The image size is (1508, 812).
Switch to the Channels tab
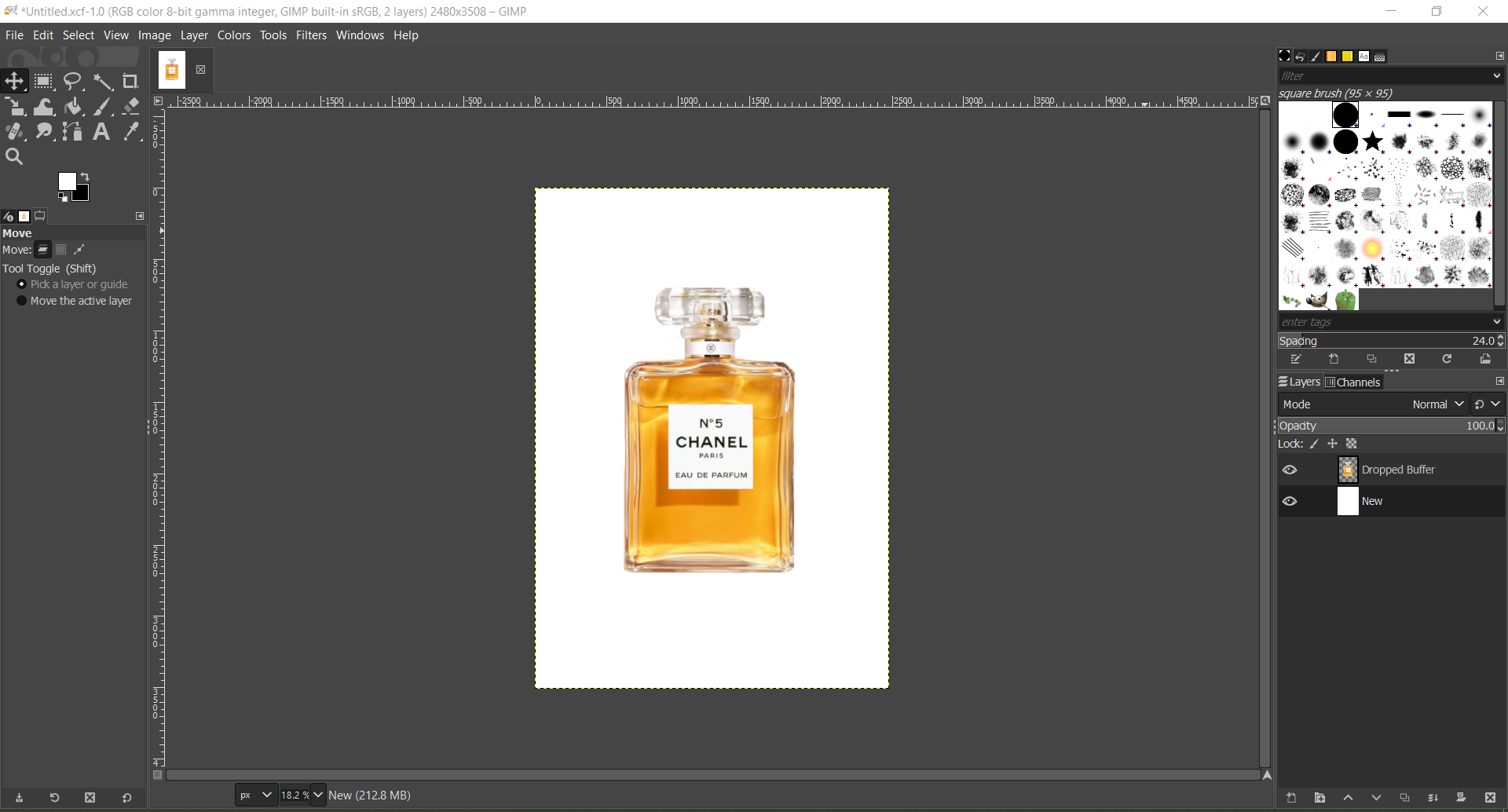click(1353, 382)
